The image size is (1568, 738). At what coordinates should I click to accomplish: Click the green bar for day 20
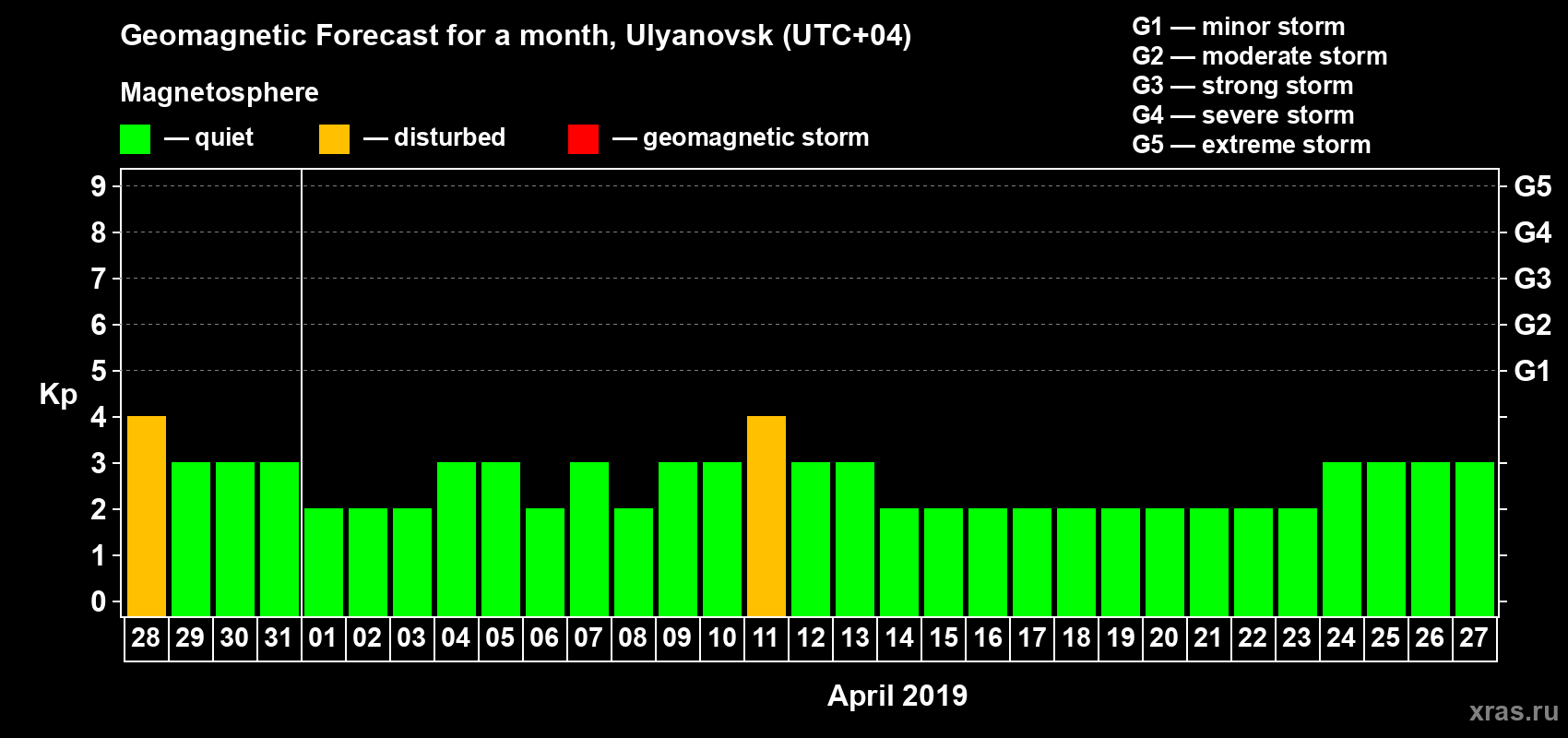1165,563
